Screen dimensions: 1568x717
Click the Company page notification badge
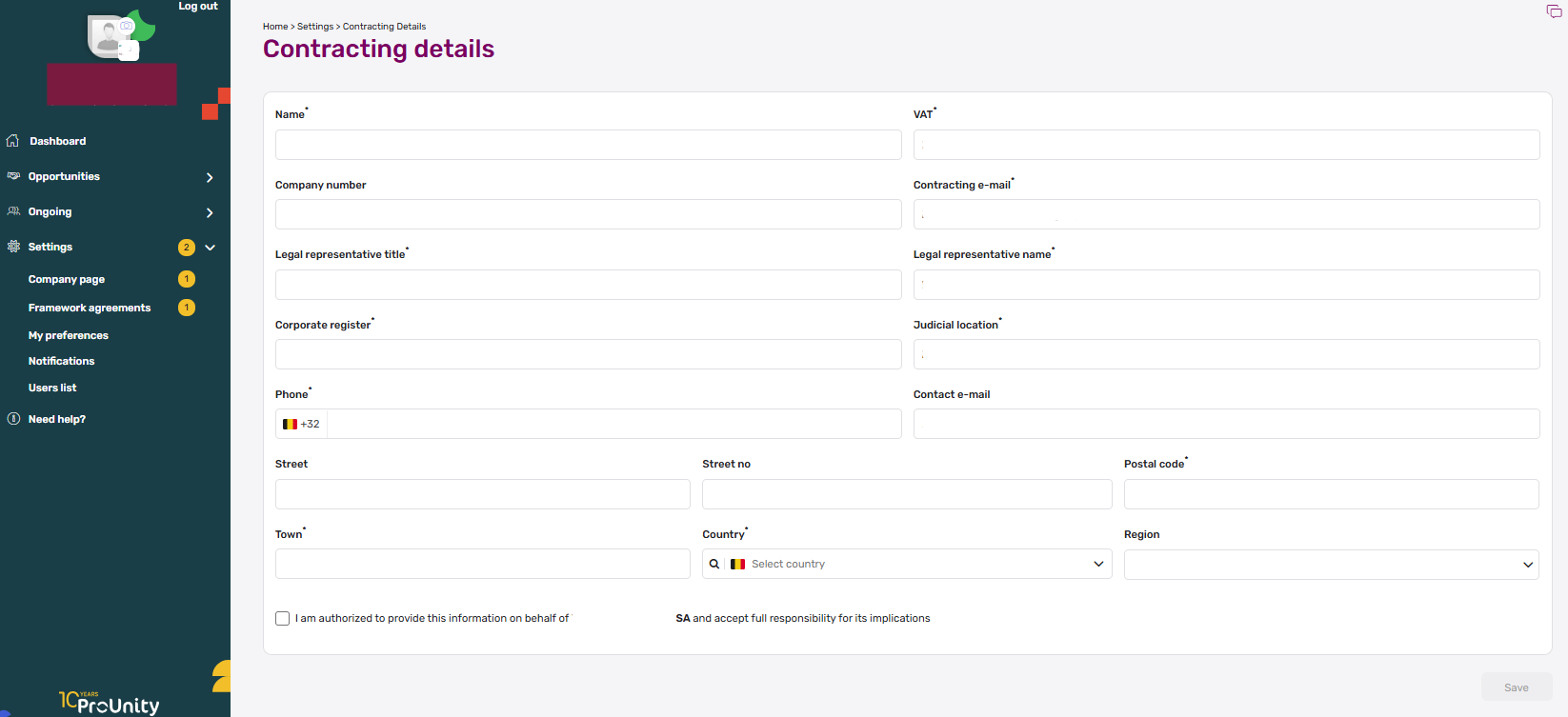(x=187, y=279)
